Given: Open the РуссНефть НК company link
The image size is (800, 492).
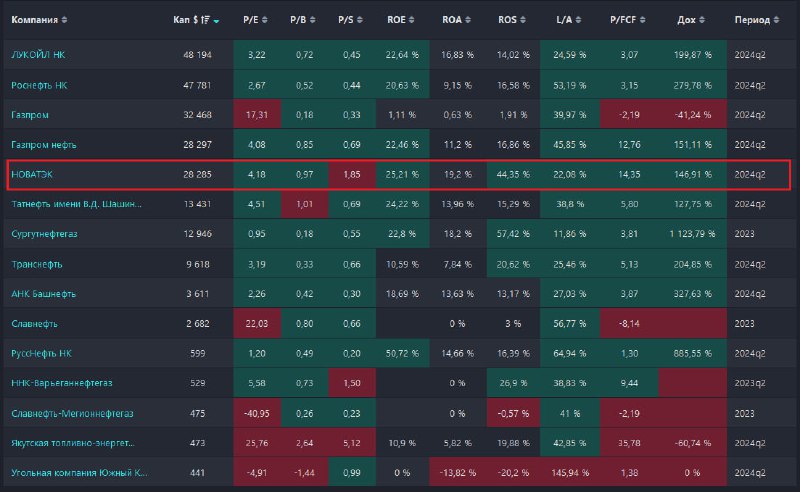Looking at the screenshot, I should [41, 353].
